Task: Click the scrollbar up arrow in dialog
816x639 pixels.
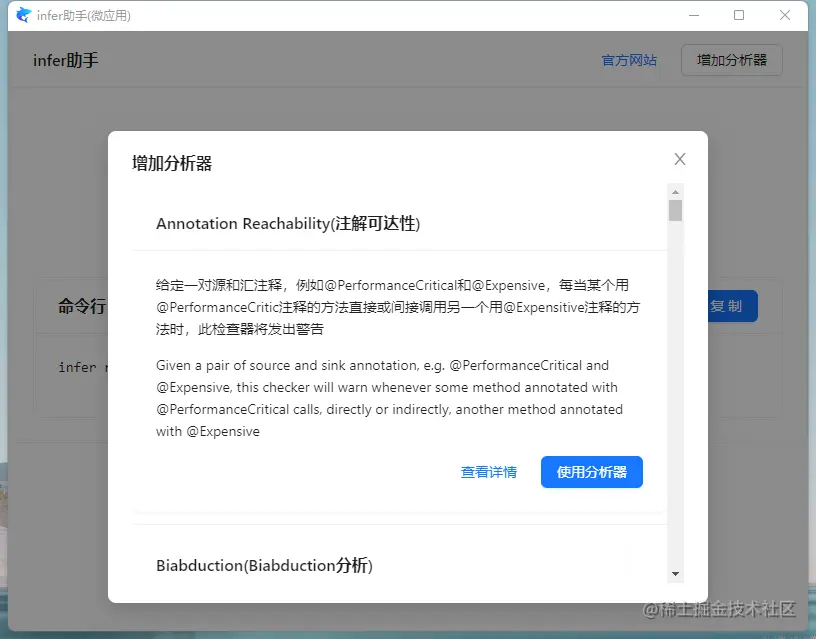Action: 675,192
